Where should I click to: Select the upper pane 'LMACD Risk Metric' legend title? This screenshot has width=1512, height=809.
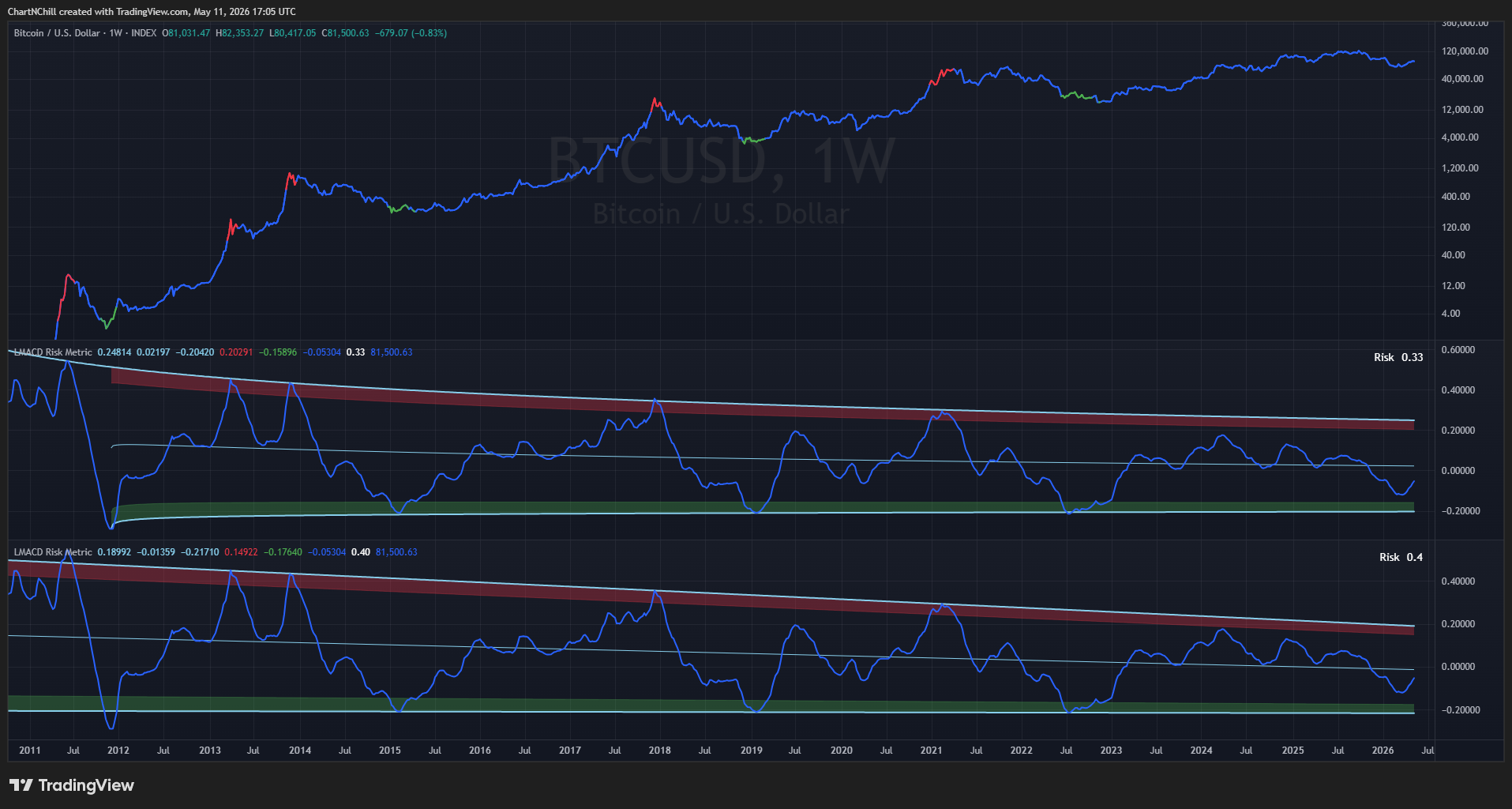point(53,352)
